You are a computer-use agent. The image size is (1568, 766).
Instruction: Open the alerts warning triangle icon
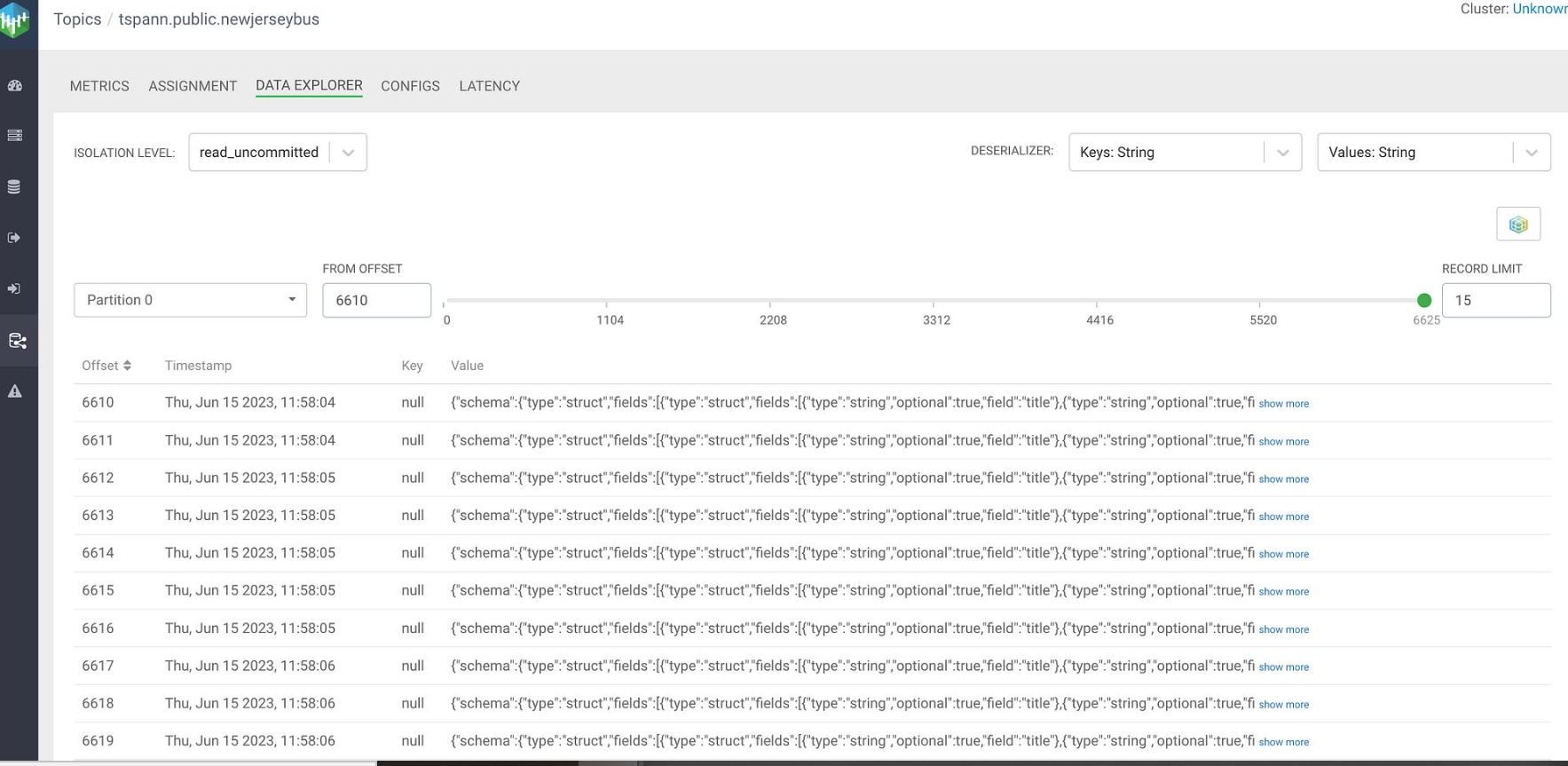pos(15,391)
